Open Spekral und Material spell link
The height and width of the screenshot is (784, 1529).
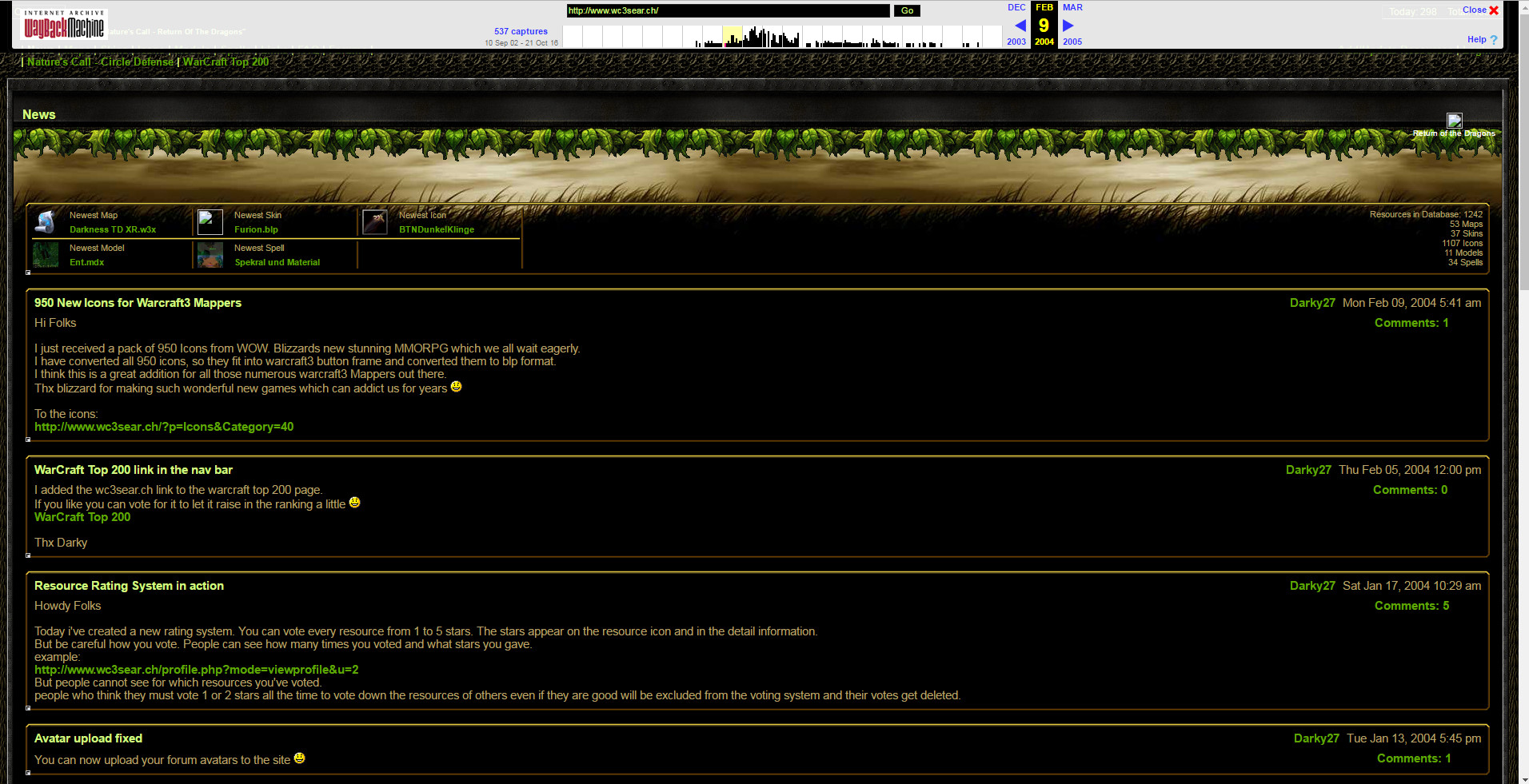pos(277,262)
